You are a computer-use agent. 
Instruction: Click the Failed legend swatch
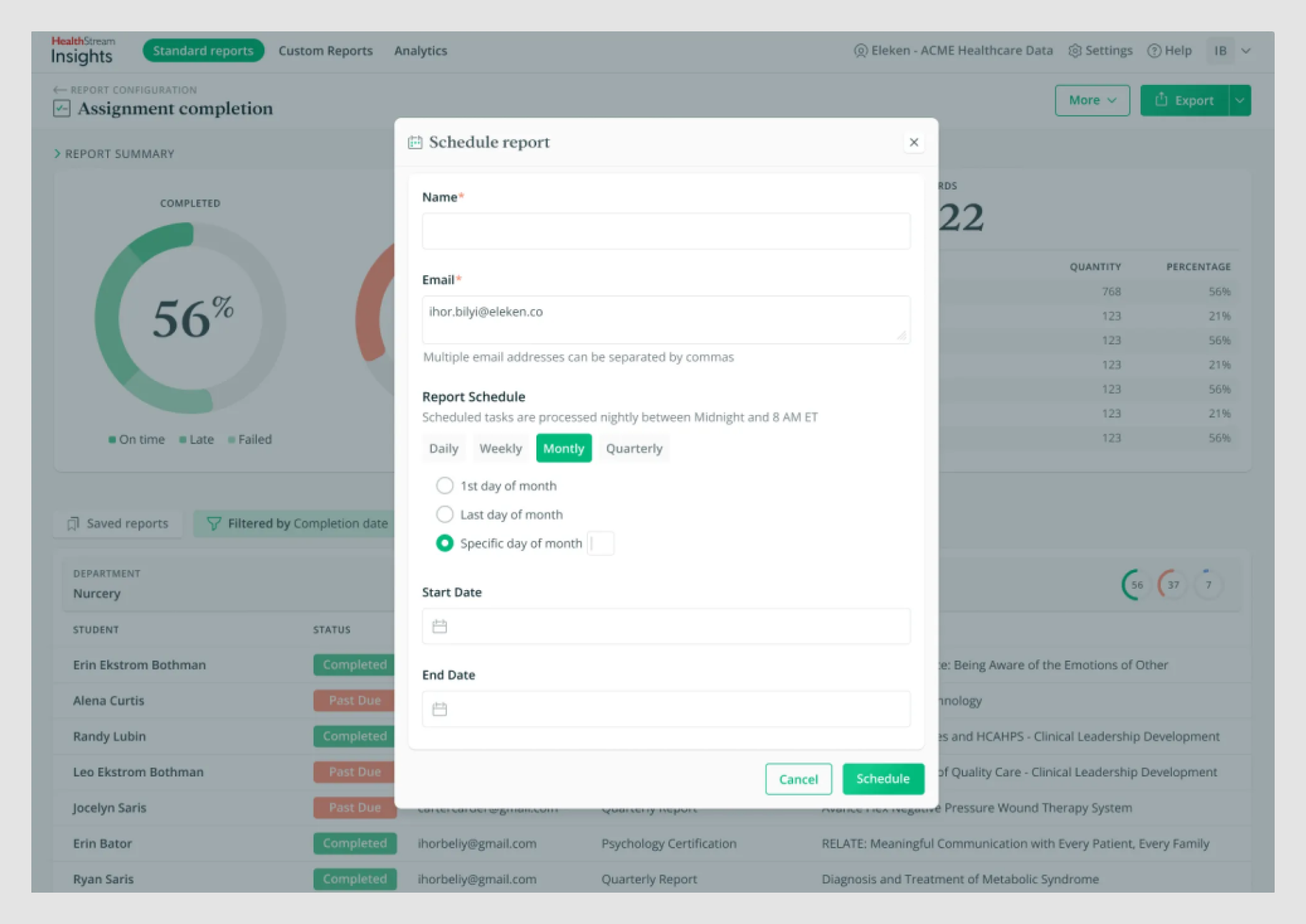pos(231,440)
